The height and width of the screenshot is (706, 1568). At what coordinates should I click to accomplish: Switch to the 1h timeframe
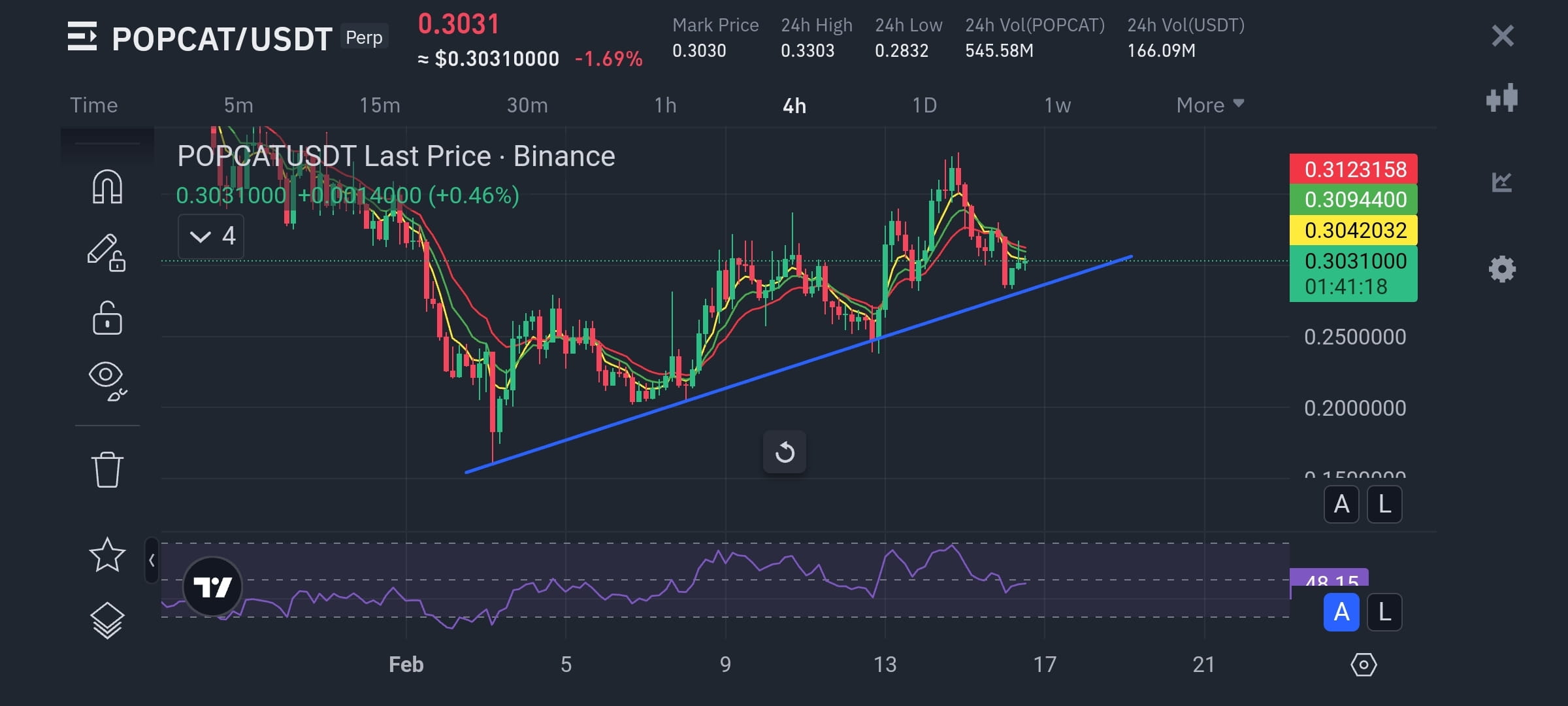666,105
